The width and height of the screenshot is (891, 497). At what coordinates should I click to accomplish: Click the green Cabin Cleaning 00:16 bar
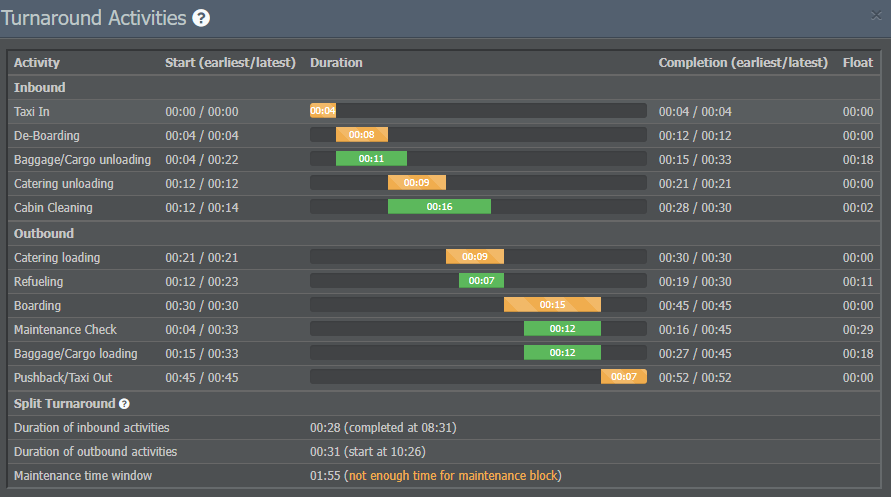pos(439,207)
